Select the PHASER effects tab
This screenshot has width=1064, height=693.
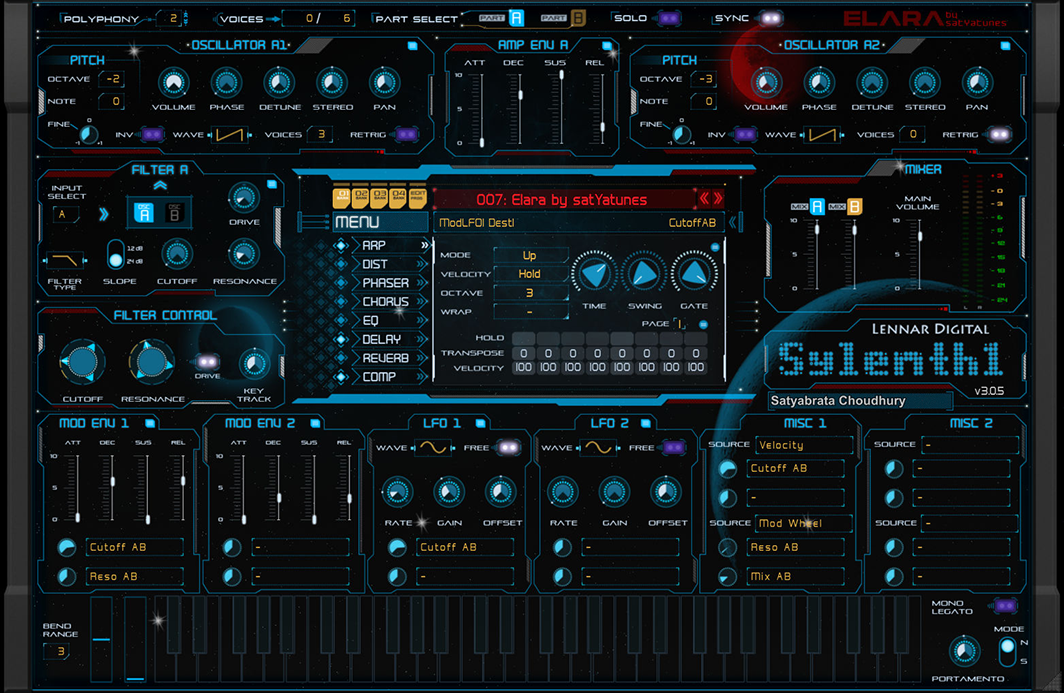point(390,283)
